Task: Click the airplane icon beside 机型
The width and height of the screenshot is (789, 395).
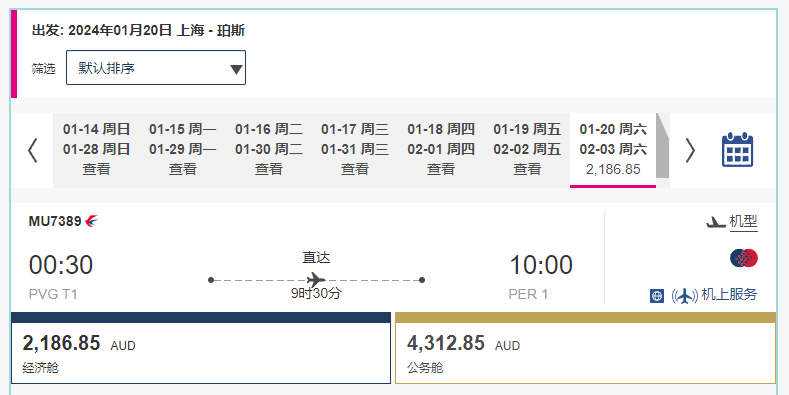Action: coord(715,222)
